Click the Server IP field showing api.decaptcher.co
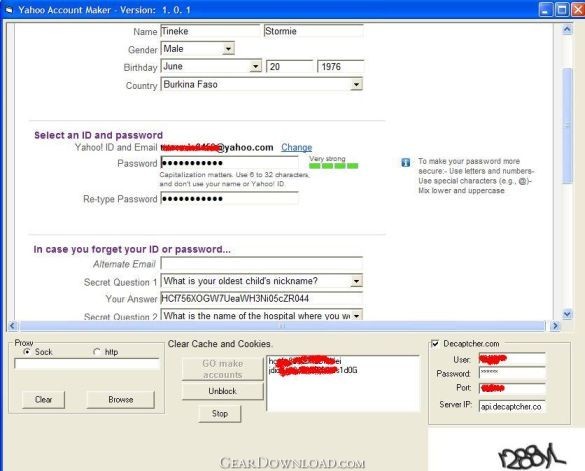This screenshot has width=585, height=471. (512, 406)
